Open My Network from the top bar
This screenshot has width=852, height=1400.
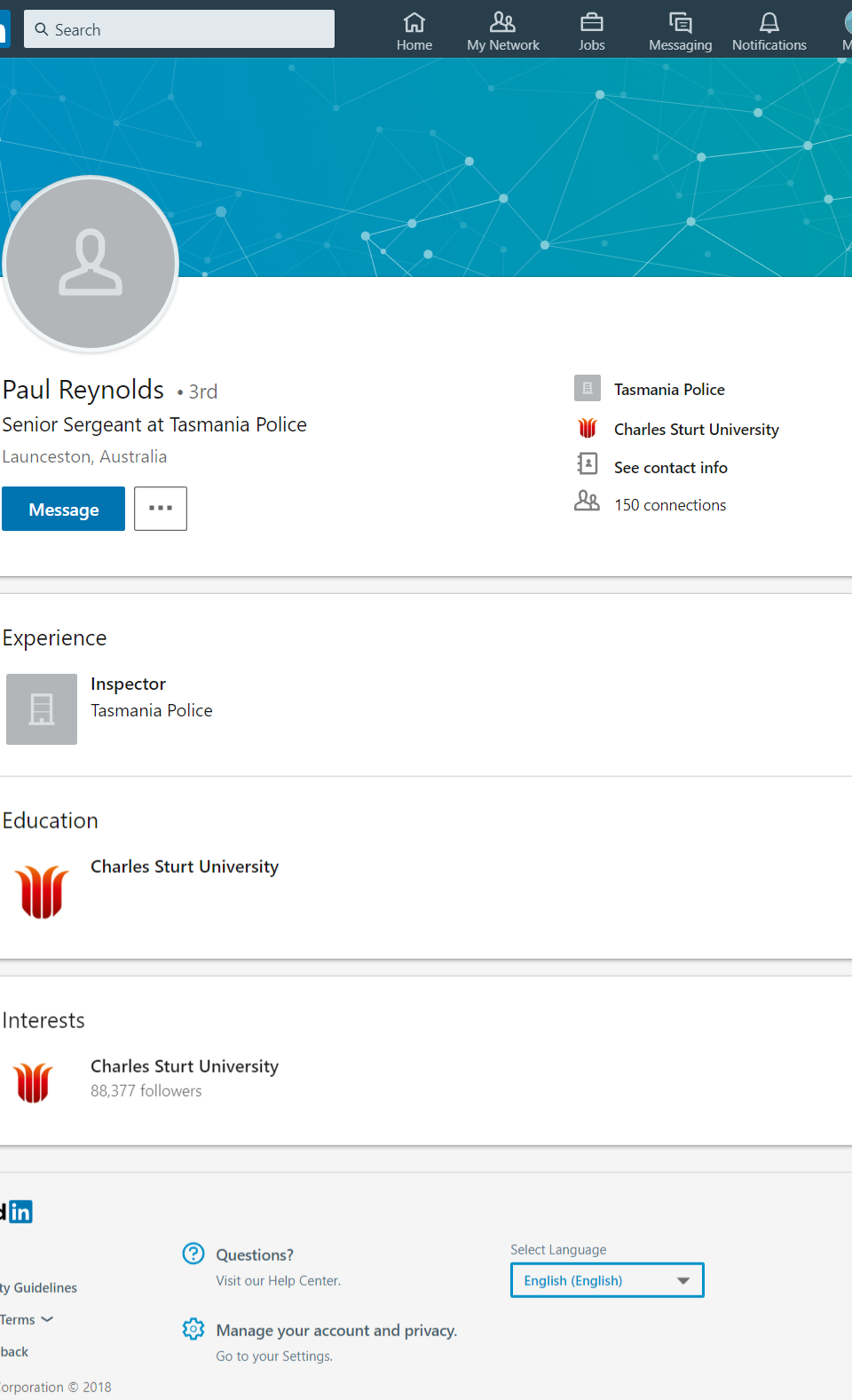click(x=502, y=23)
